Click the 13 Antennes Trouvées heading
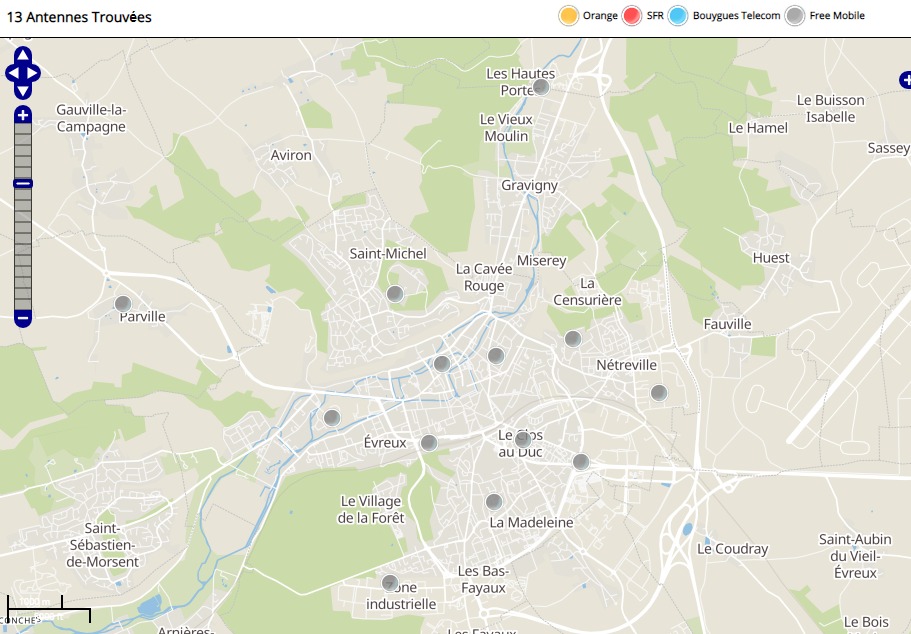911x634 pixels. coord(79,17)
